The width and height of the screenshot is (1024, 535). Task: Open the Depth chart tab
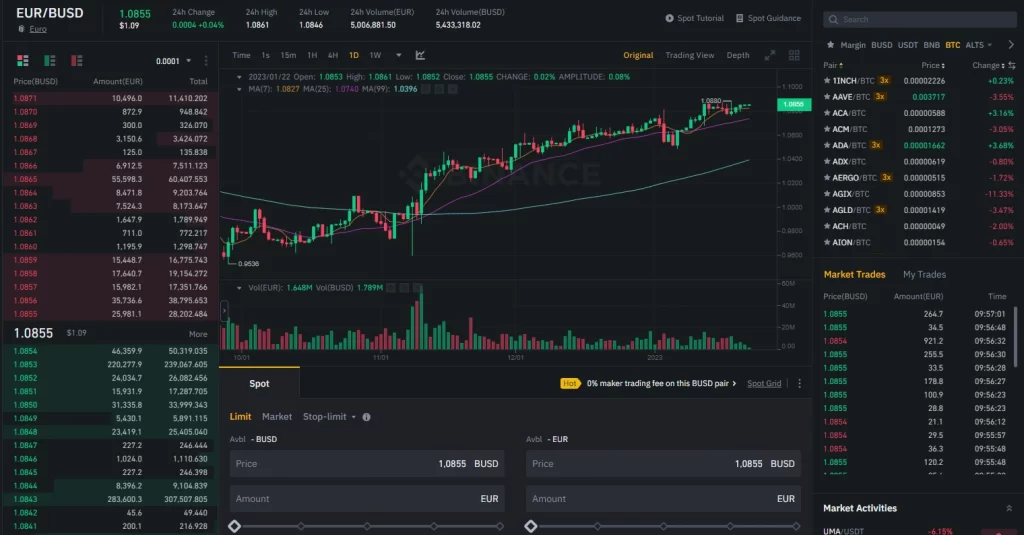tap(738, 56)
